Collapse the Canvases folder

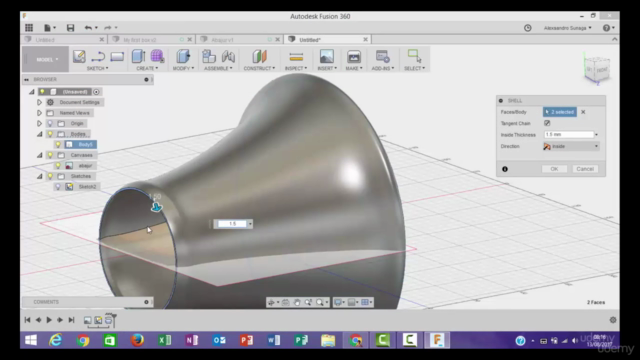pos(40,155)
